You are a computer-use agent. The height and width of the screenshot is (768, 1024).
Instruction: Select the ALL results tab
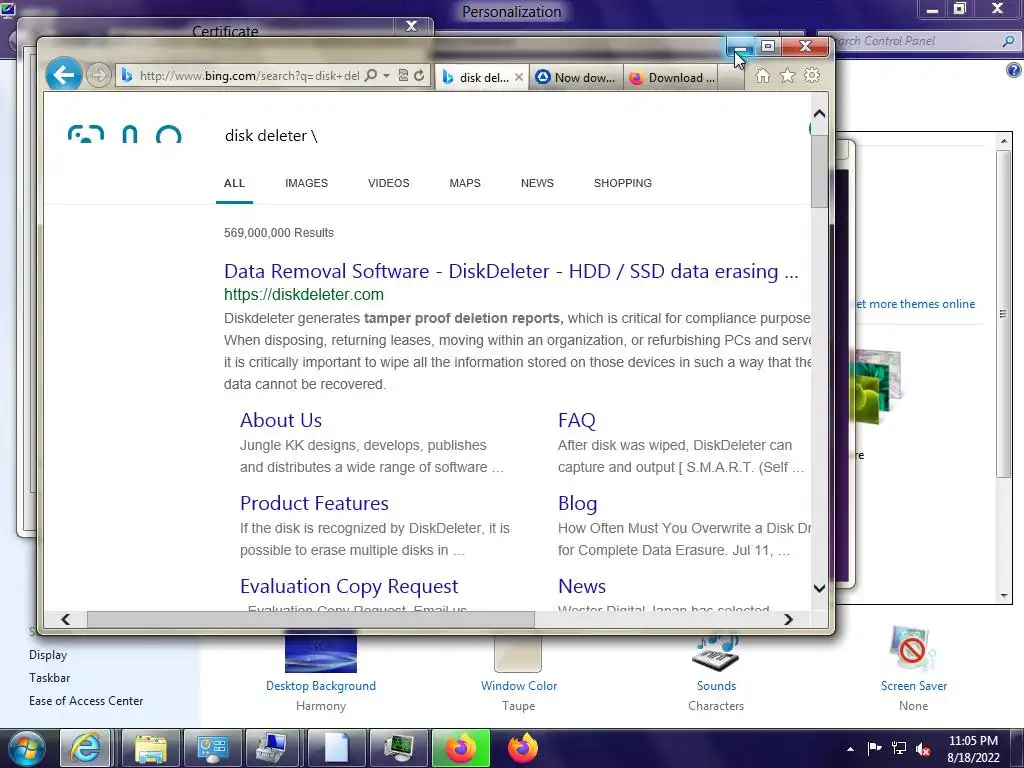tap(234, 183)
